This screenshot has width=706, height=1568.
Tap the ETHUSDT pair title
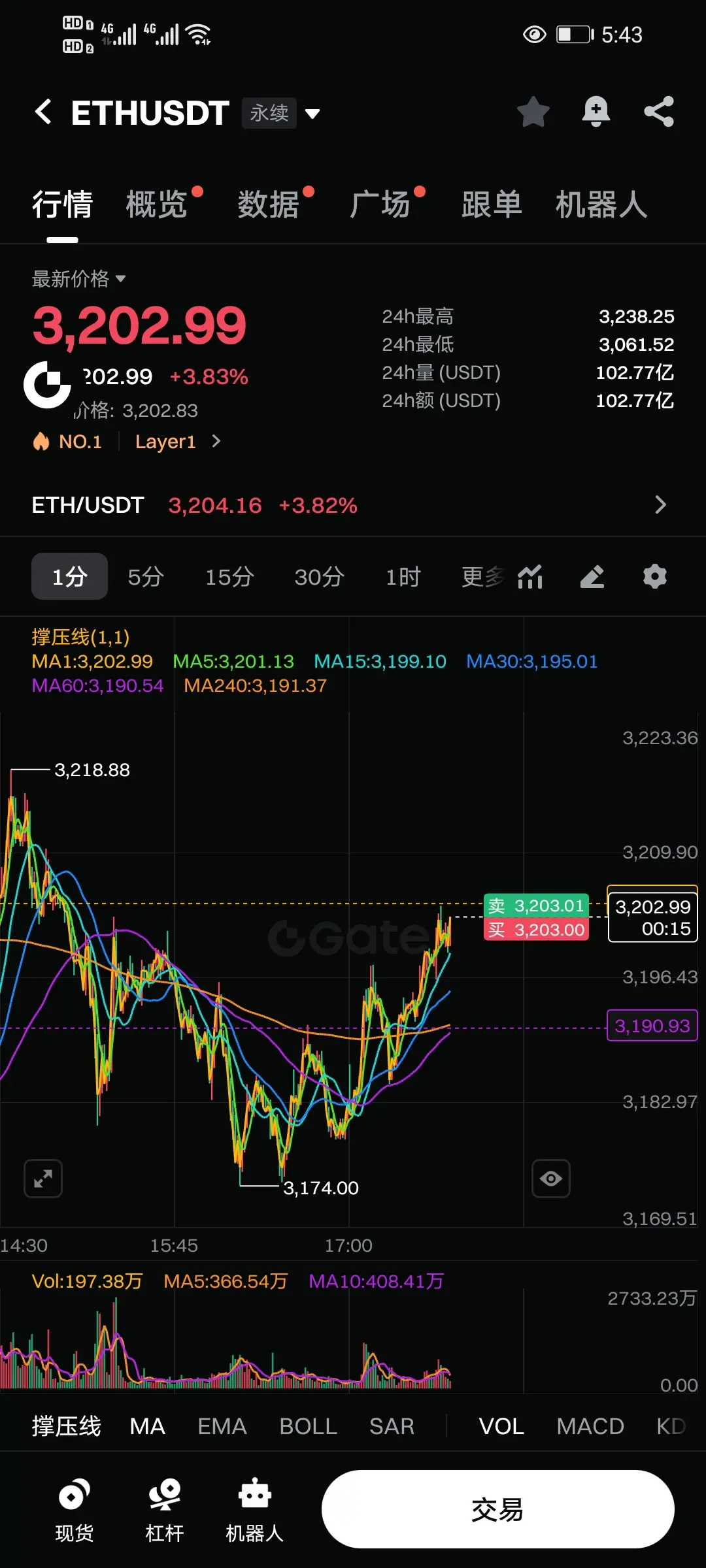(150, 112)
